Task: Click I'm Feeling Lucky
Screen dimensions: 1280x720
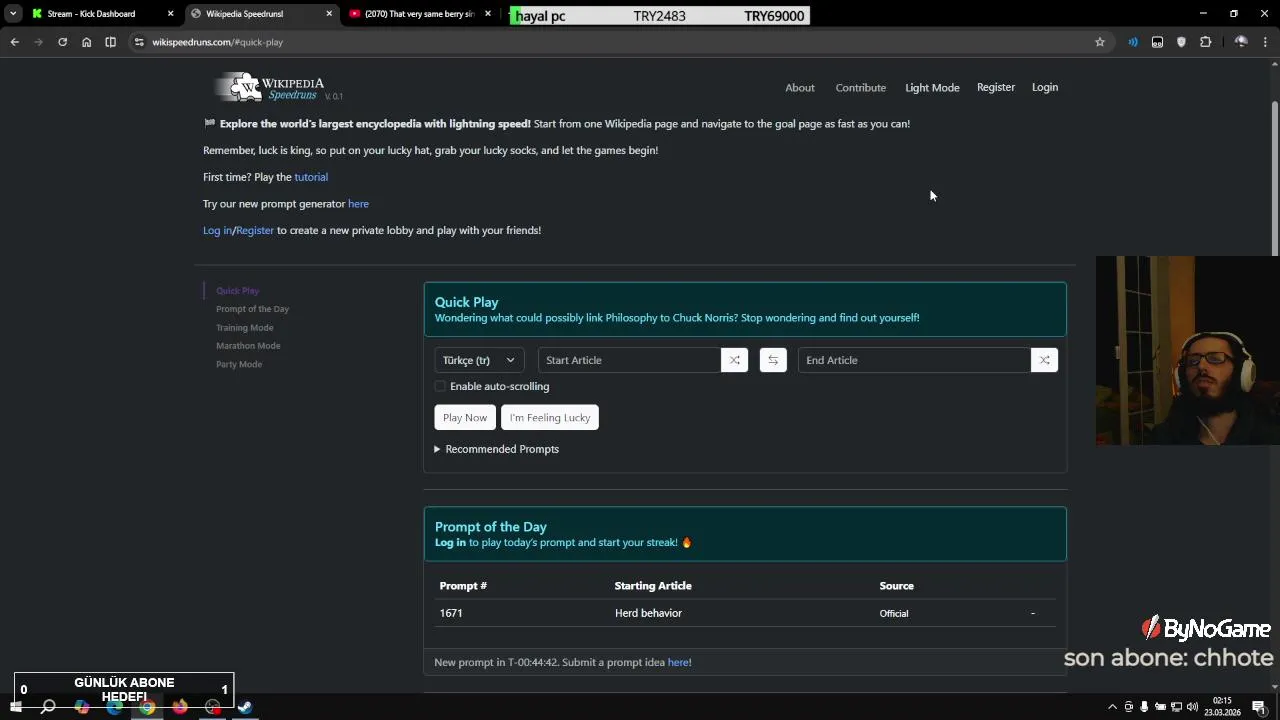Action: [x=550, y=418]
